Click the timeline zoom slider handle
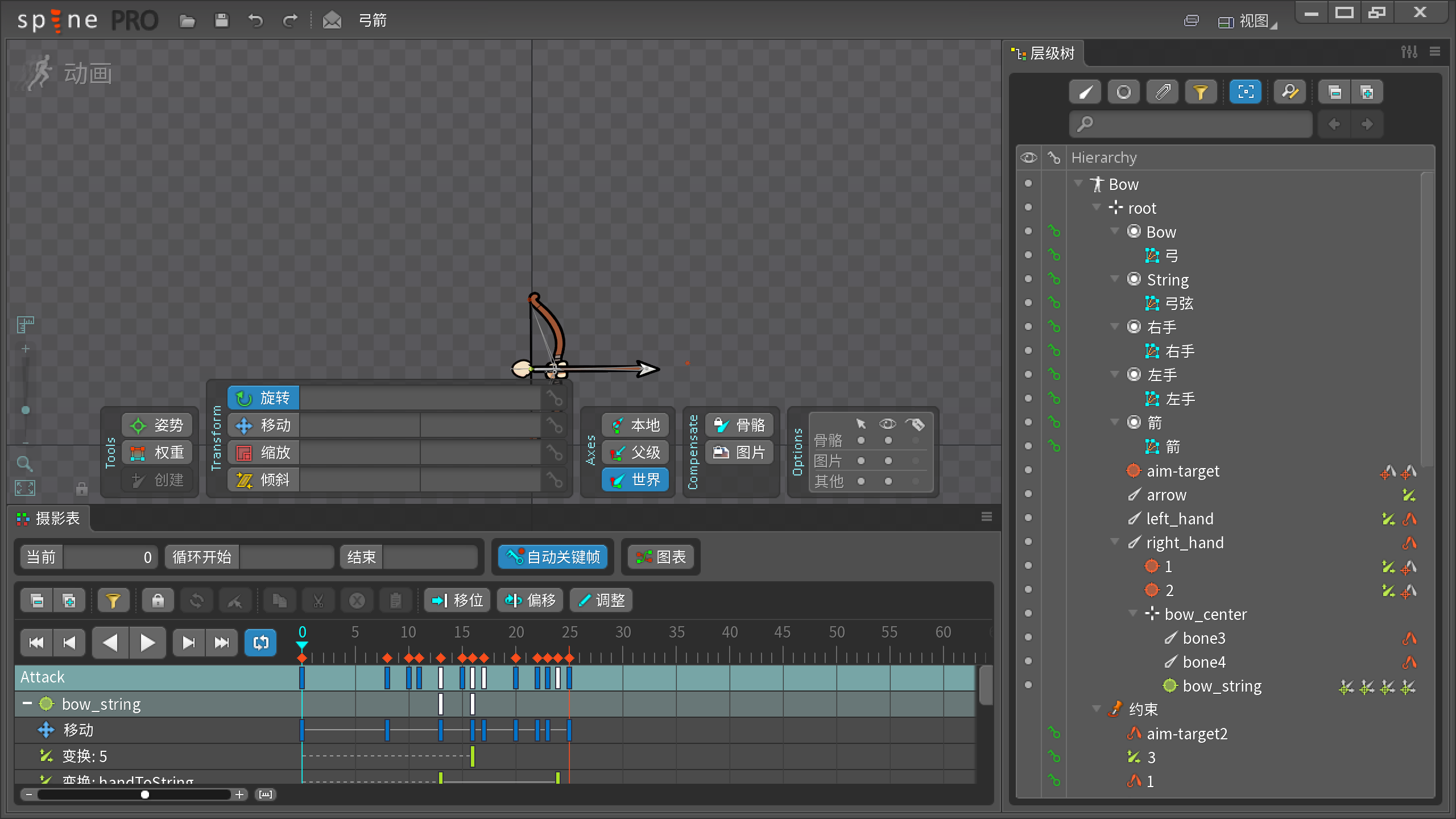This screenshot has width=1456, height=819. click(x=145, y=795)
